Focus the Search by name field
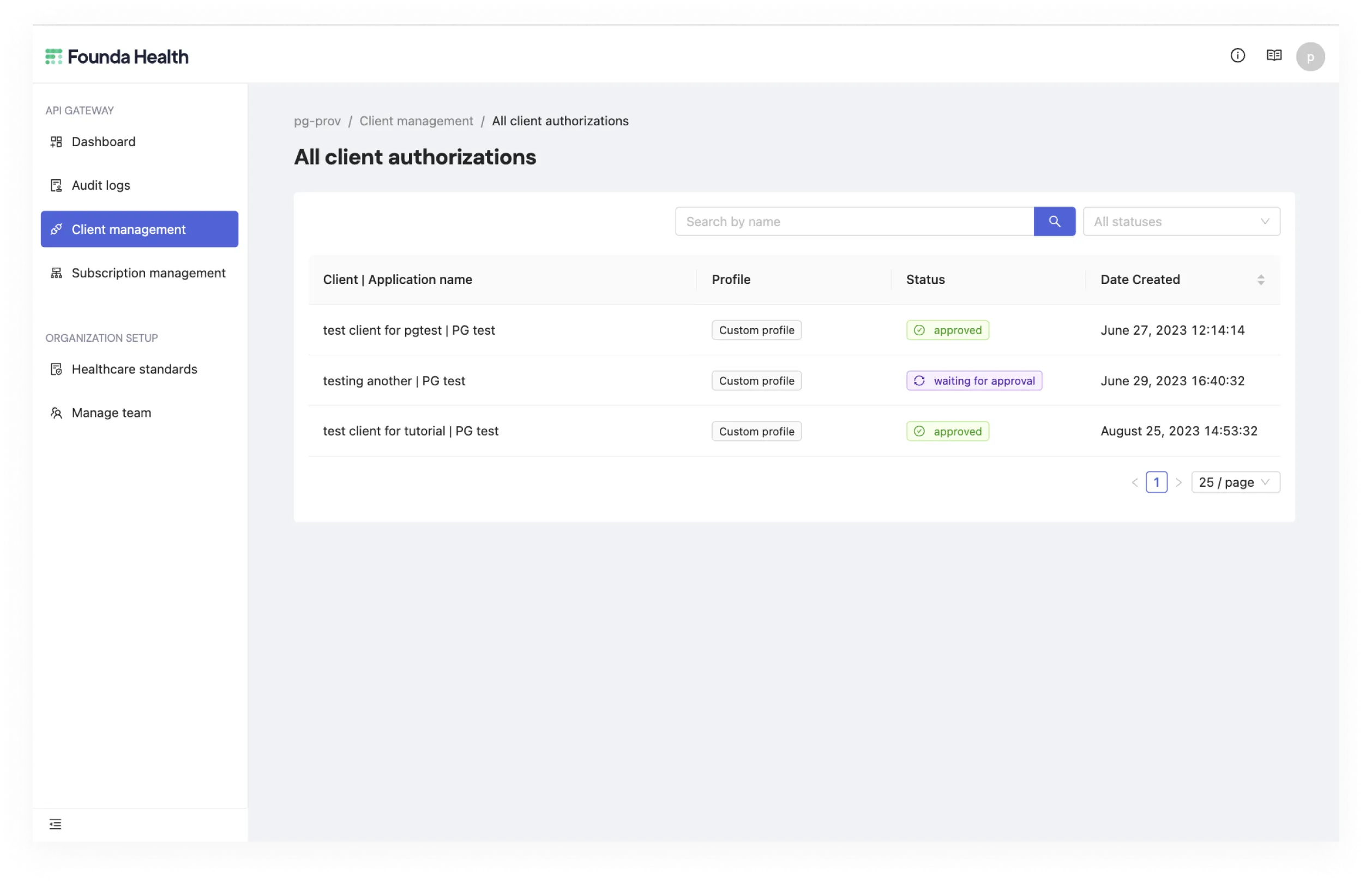 [x=854, y=221]
